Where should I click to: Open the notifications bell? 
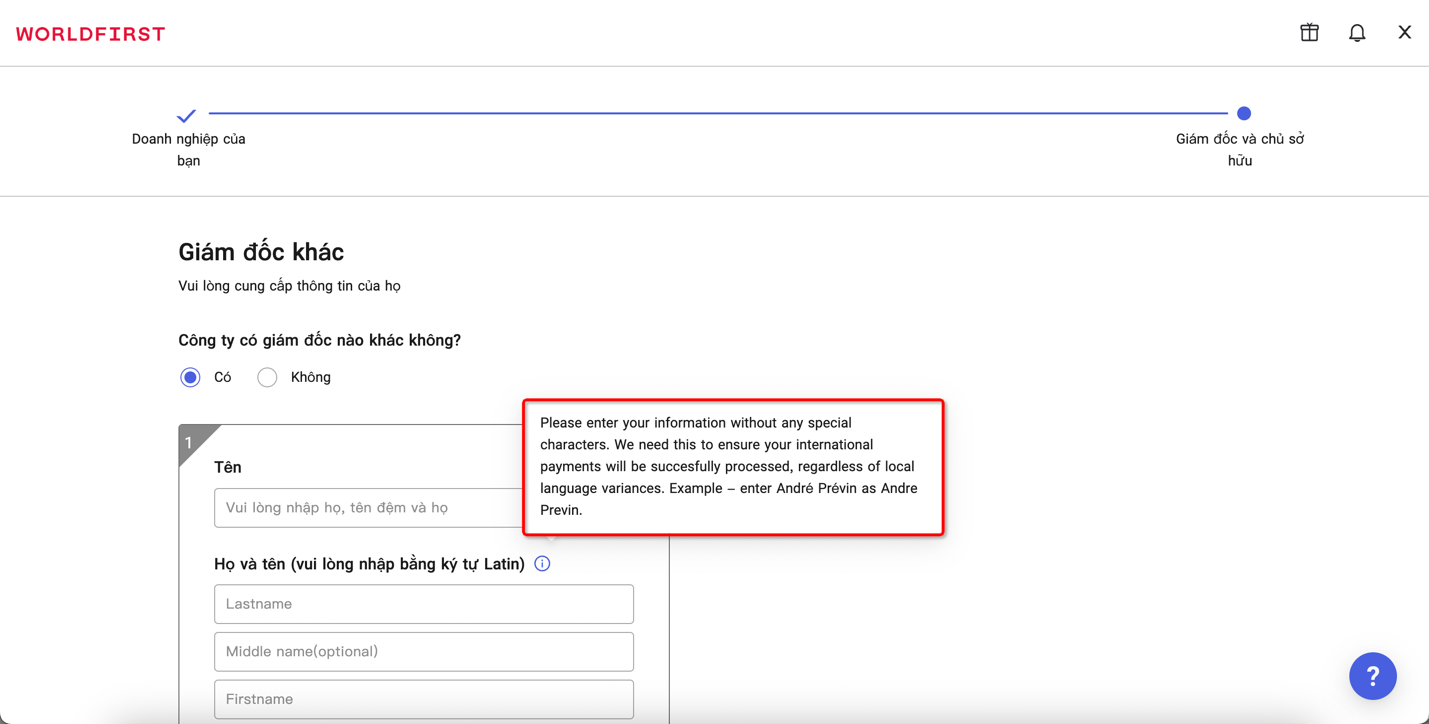[1357, 33]
